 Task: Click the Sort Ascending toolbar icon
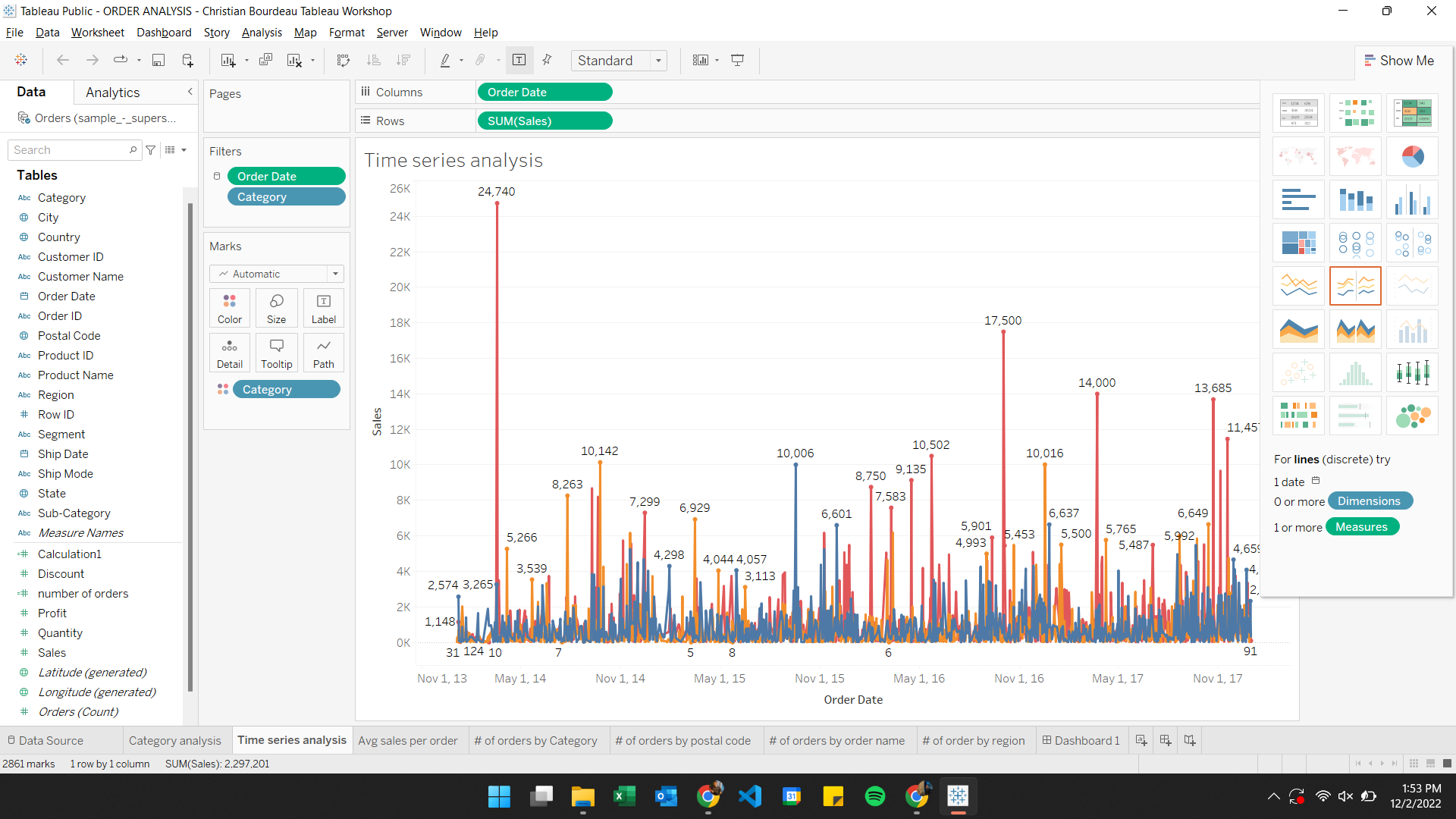point(373,60)
